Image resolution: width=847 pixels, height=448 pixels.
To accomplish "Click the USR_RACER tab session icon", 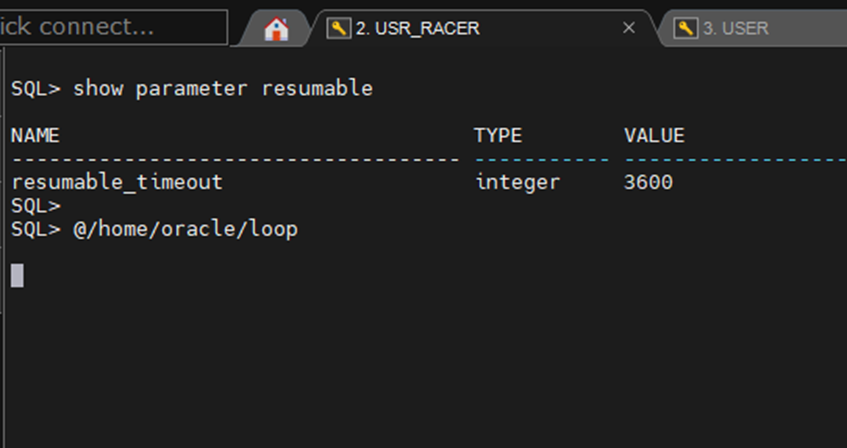I will [x=340, y=28].
